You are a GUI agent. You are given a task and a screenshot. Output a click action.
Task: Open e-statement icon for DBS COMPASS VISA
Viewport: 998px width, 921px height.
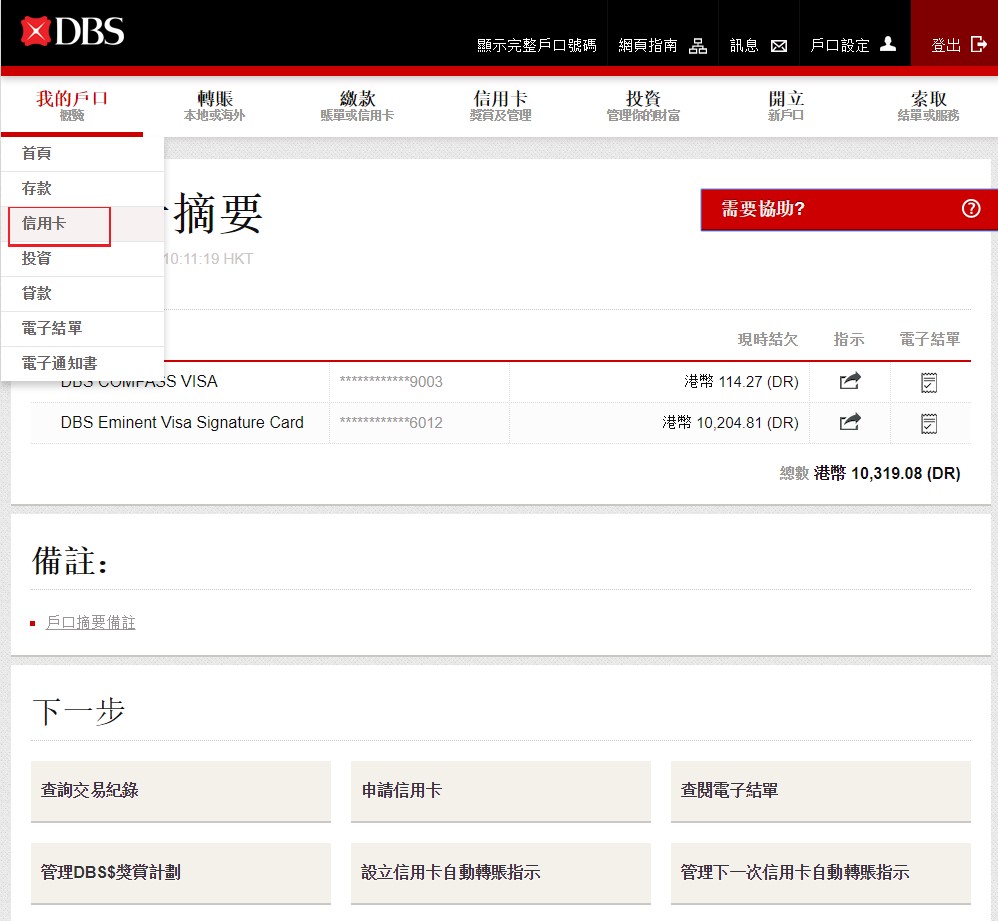(x=929, y=382)
